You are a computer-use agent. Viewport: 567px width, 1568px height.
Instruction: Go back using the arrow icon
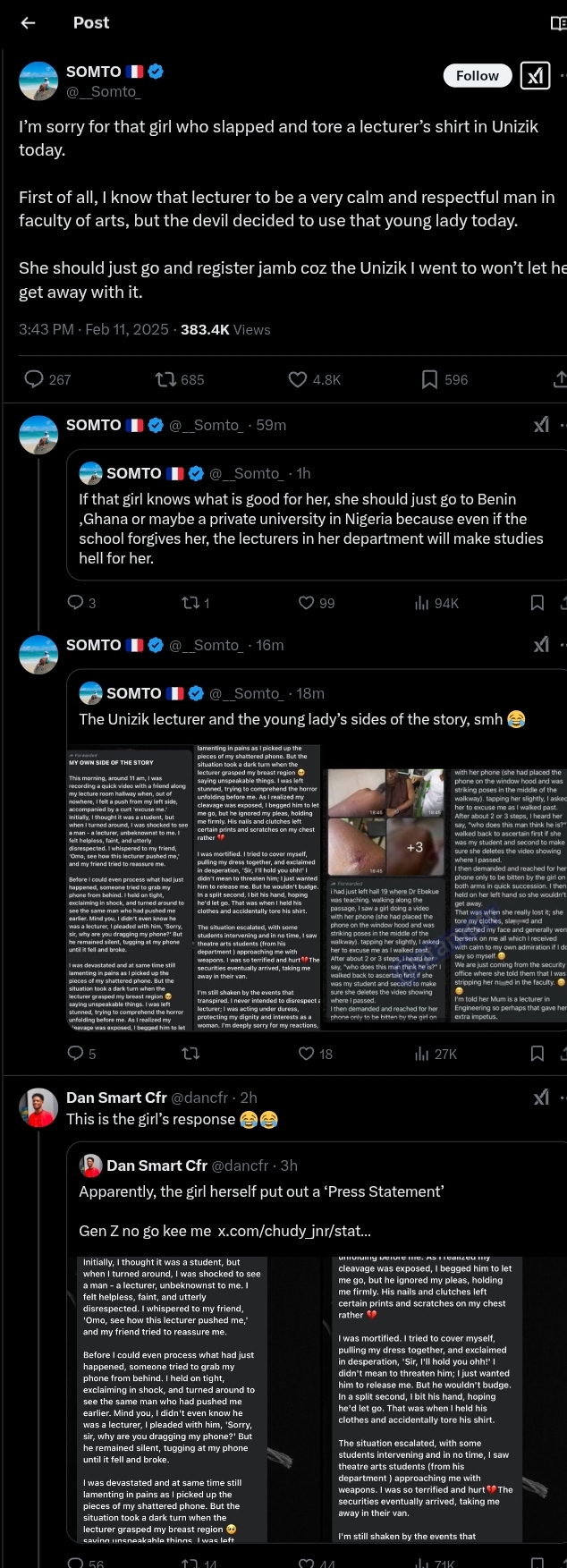tap(29, 23)
